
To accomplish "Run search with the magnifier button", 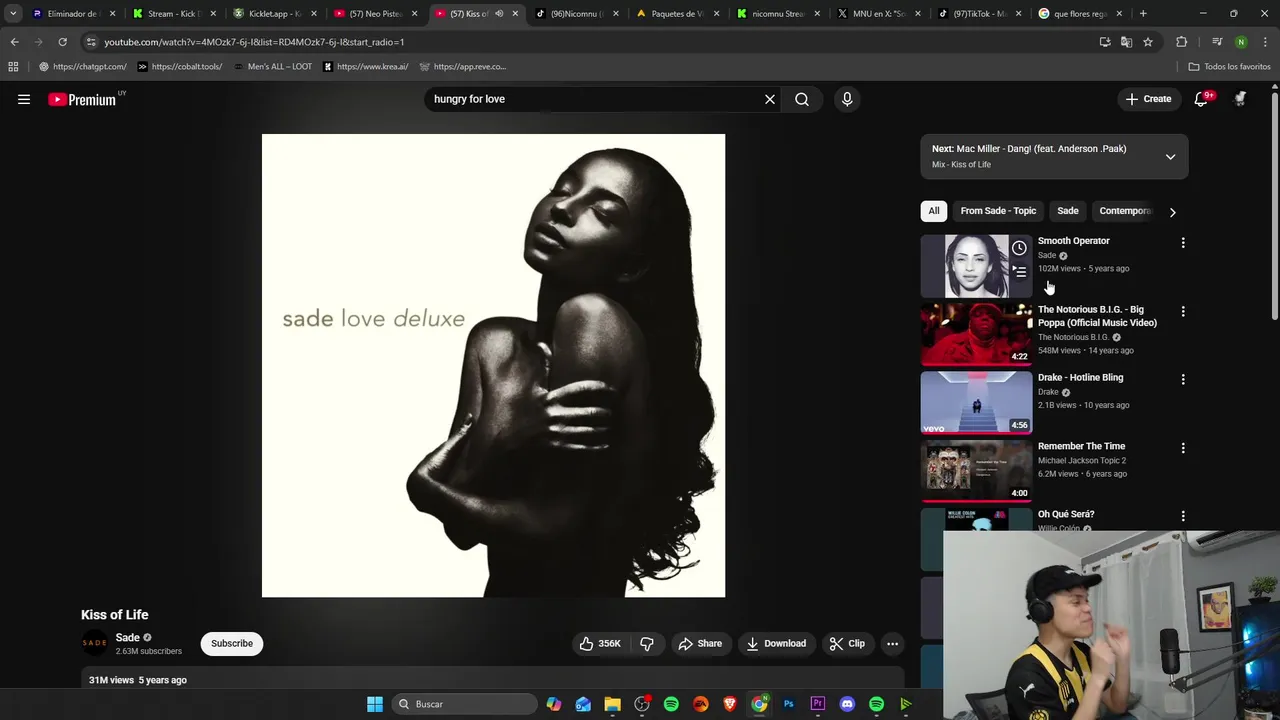I will pyautogui.click(x=802, y=99).
